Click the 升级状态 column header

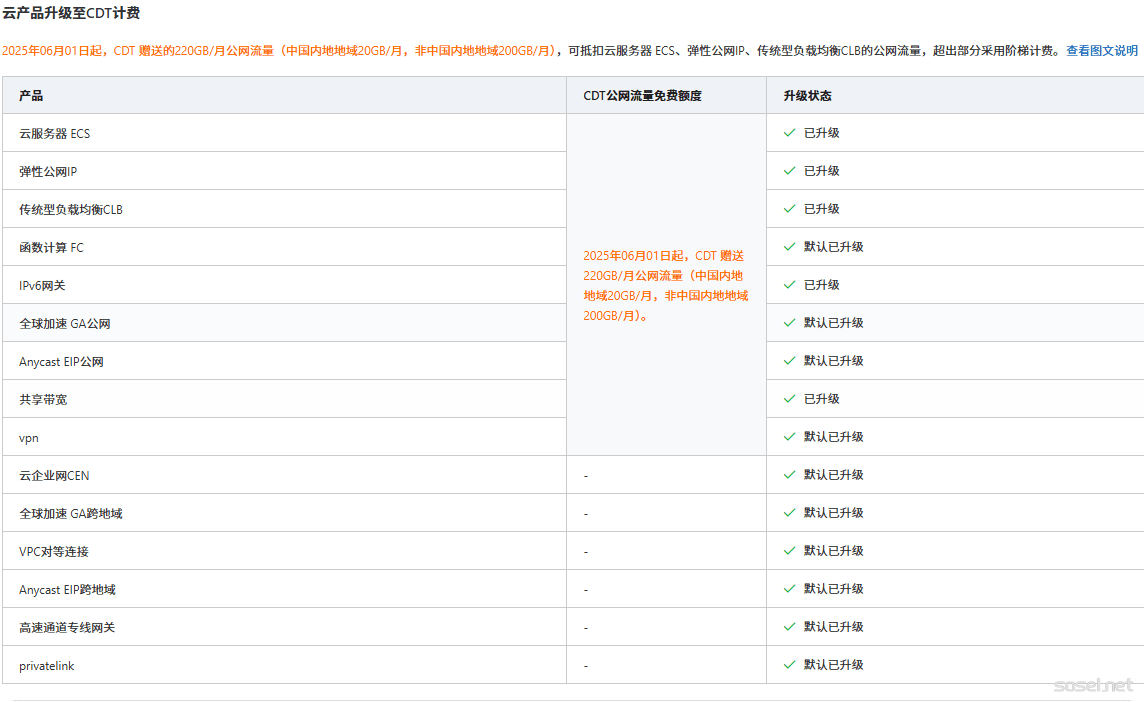click(x=807, y=96)
